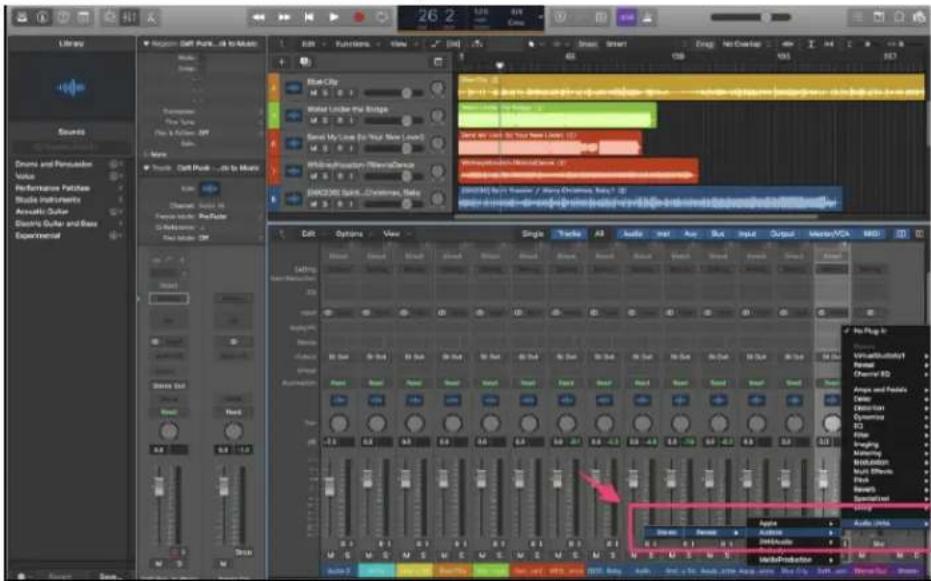Toggle Cycle mode in the transport
The height and width of the screenshot is (581, 931).
click(x=382, y=17)
